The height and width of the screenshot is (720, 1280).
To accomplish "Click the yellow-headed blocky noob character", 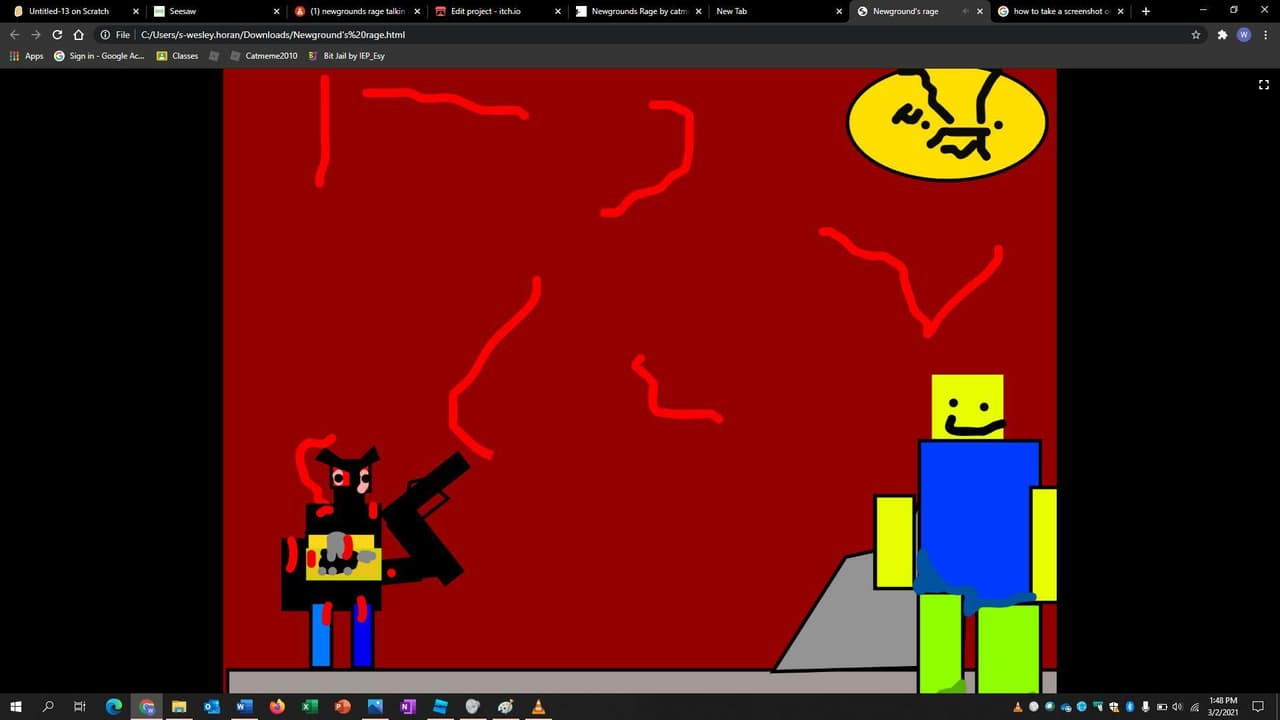I will [967, 533].
